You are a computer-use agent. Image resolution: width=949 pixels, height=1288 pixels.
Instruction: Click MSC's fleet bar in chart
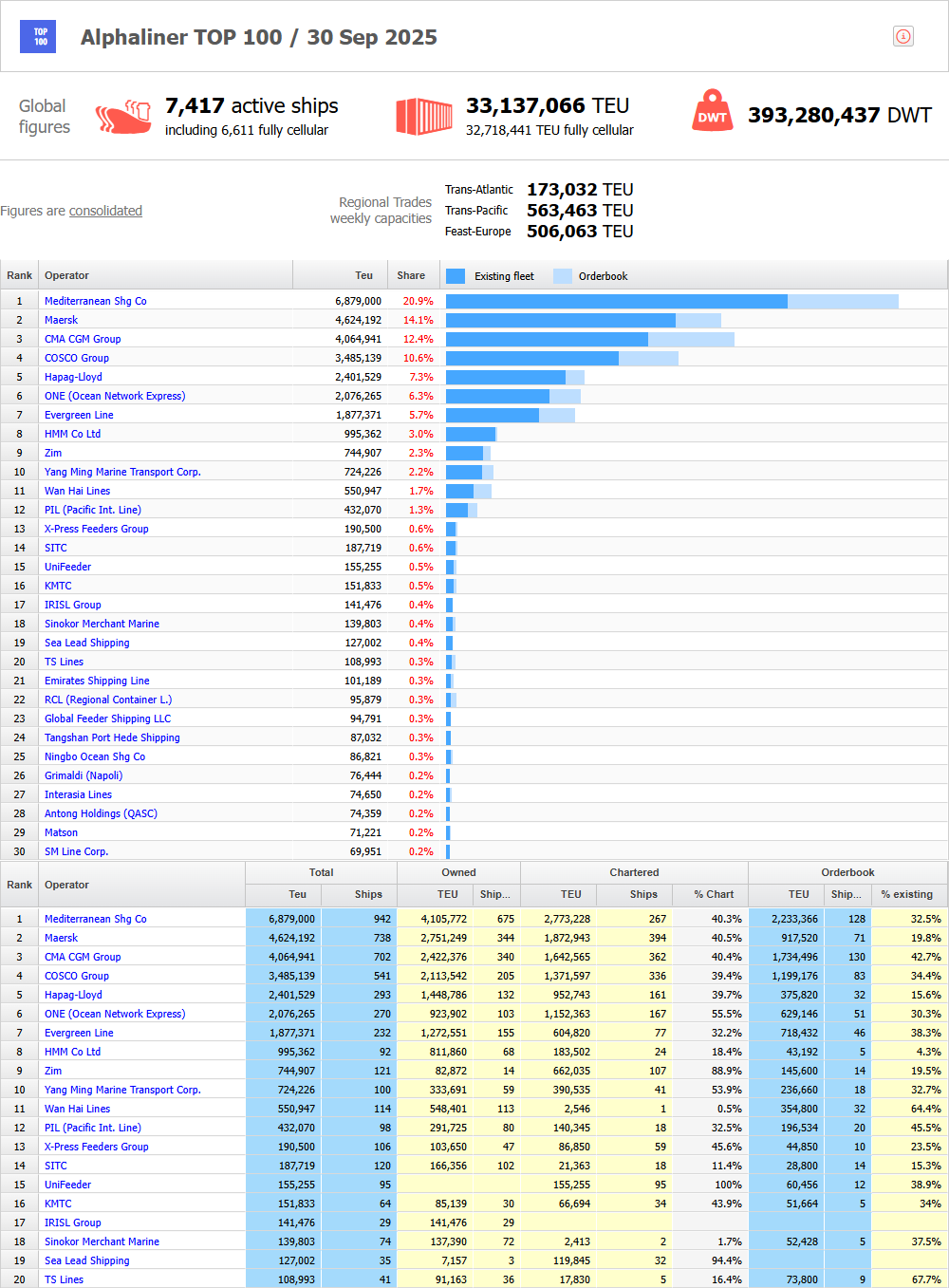pos(616,301)
